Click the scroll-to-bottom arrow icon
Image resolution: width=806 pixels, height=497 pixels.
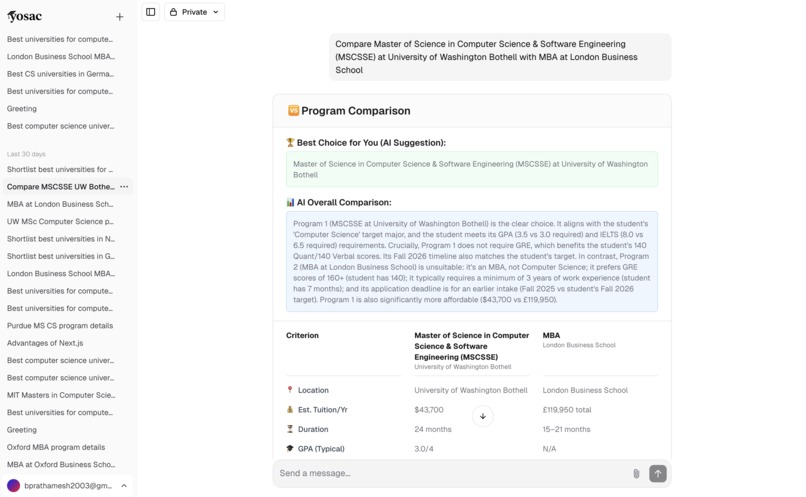483,416
